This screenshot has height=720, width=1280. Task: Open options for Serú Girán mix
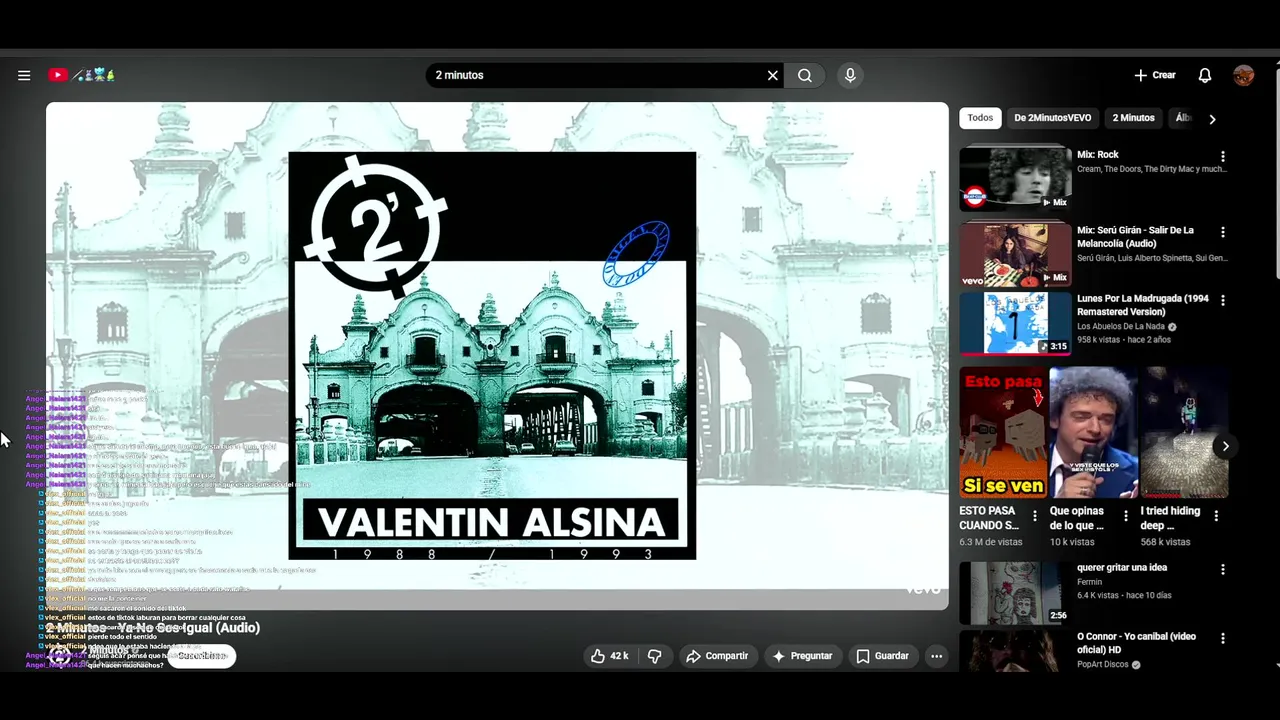click(1222, 232)
